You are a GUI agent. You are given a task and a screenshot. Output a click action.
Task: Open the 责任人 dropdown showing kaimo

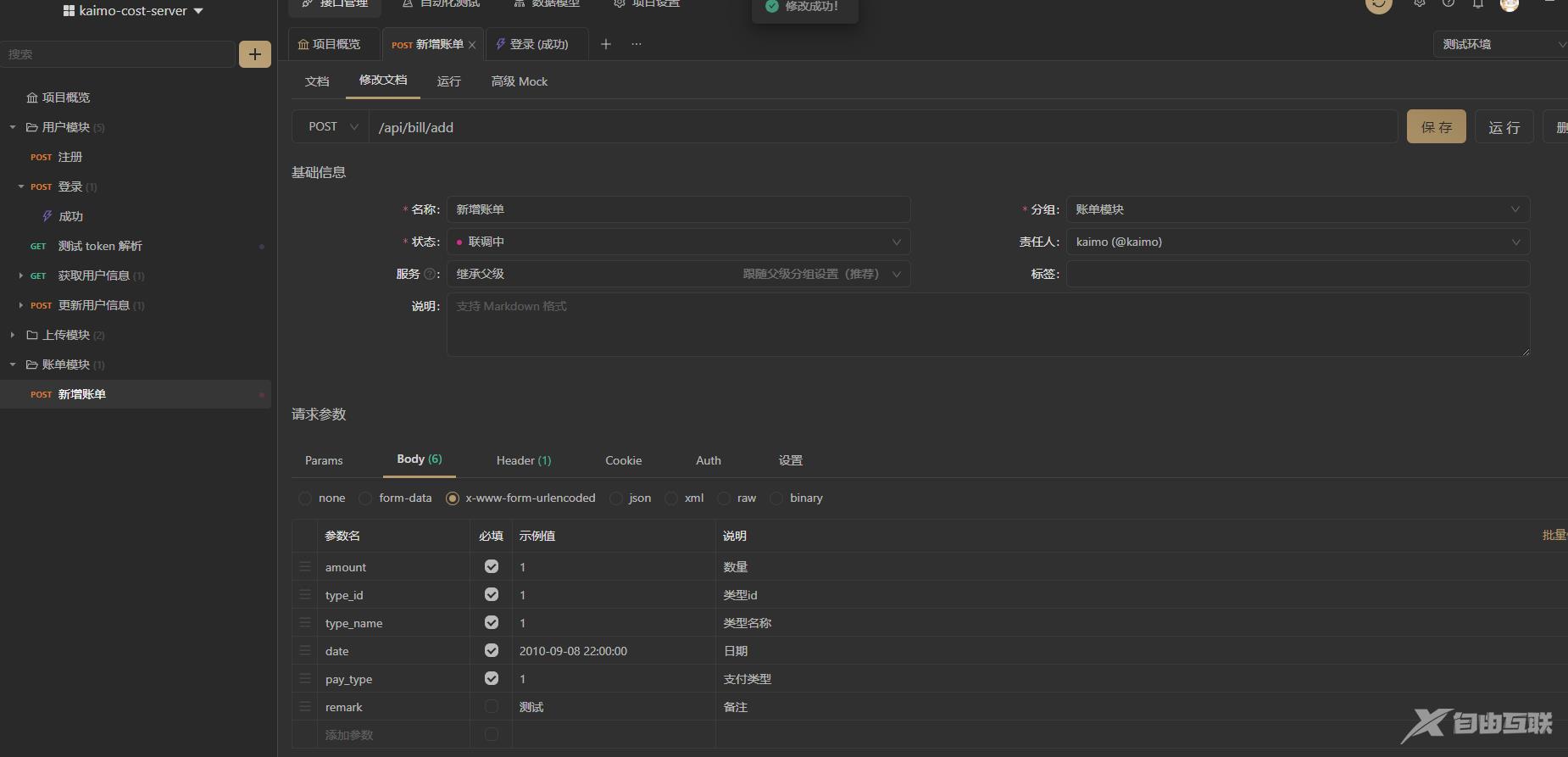tap(1298, 242)
